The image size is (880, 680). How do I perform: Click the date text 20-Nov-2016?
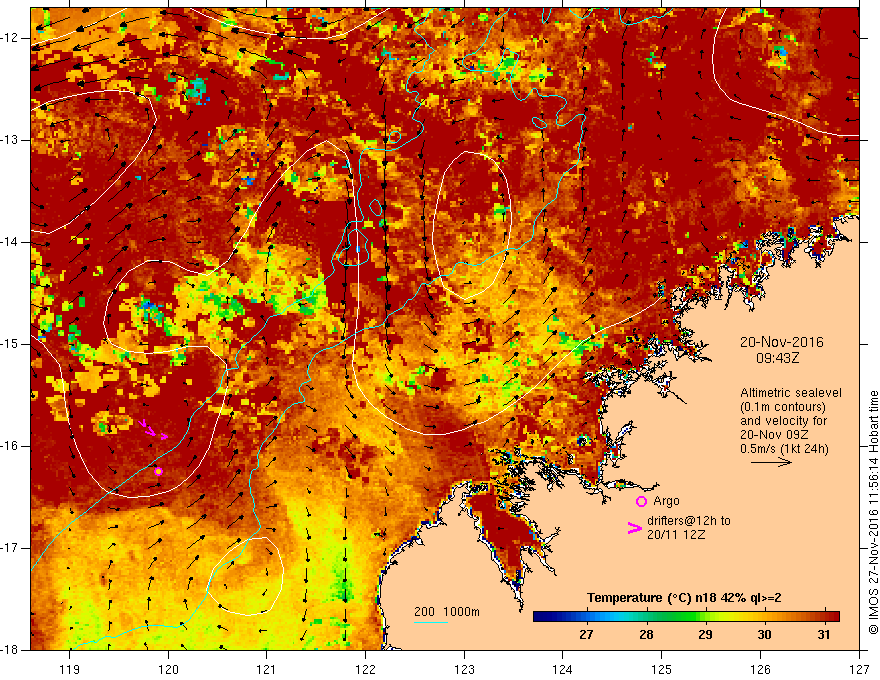[781, 342]
